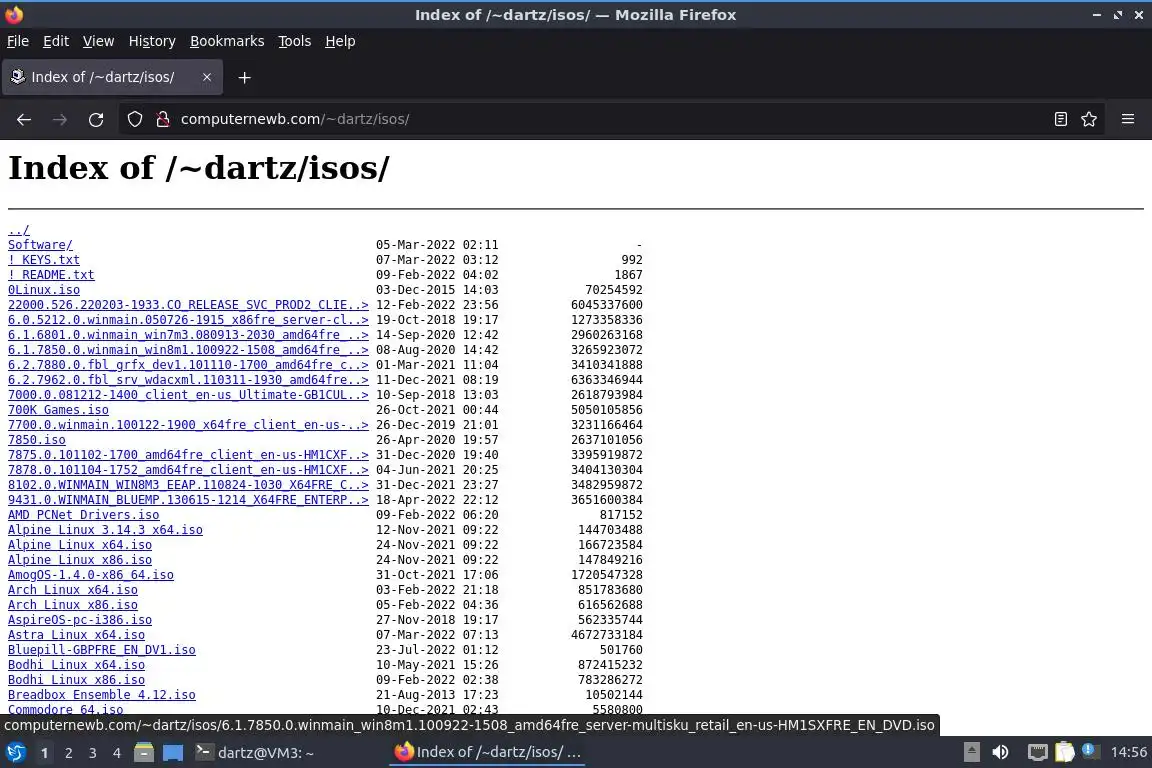This screenshot has height=768, width=1152.
Task: Bookmark this page with the star icon
Action: tap(1089, 119)
